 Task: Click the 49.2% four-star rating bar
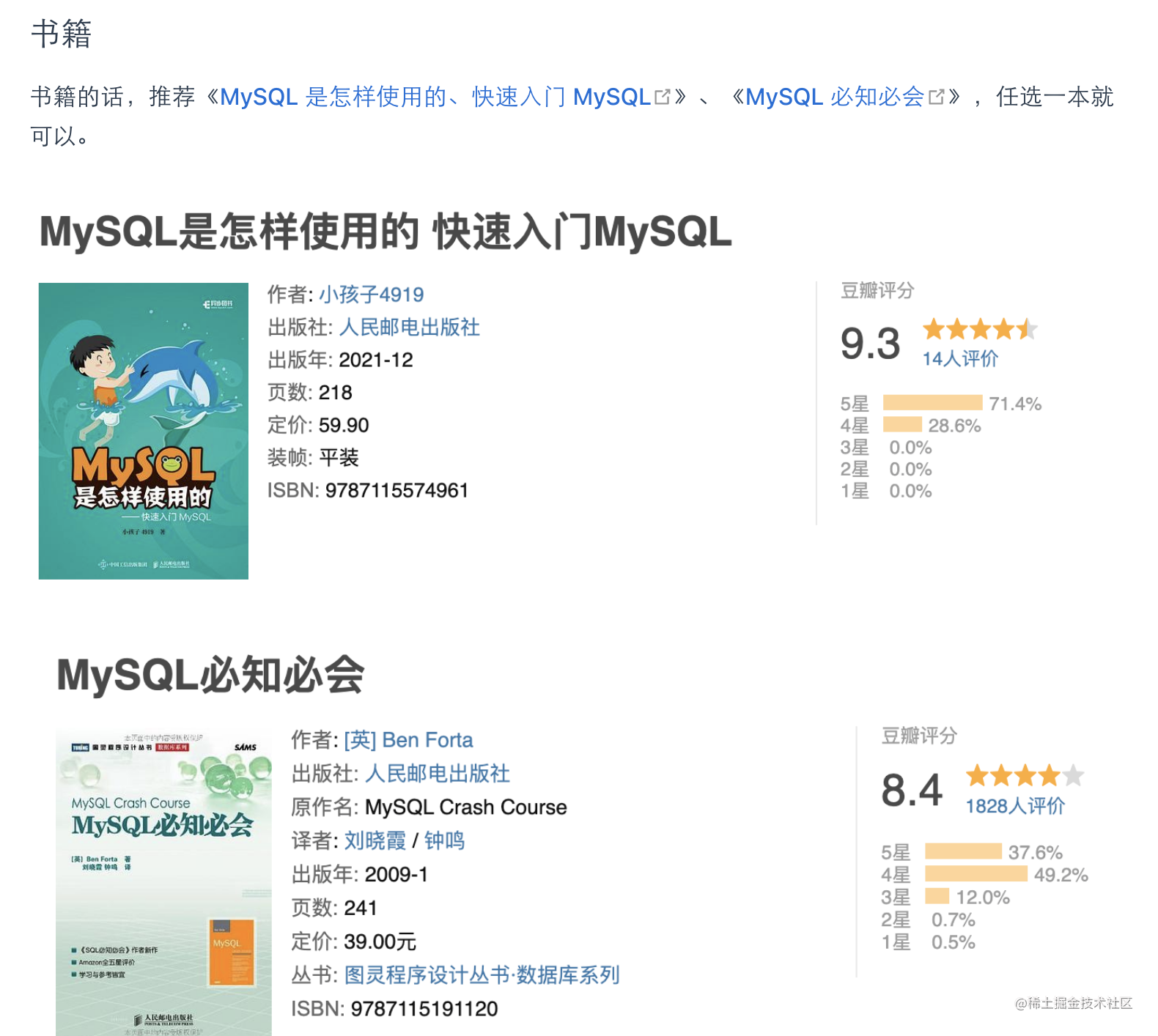[x=976, y=873]
